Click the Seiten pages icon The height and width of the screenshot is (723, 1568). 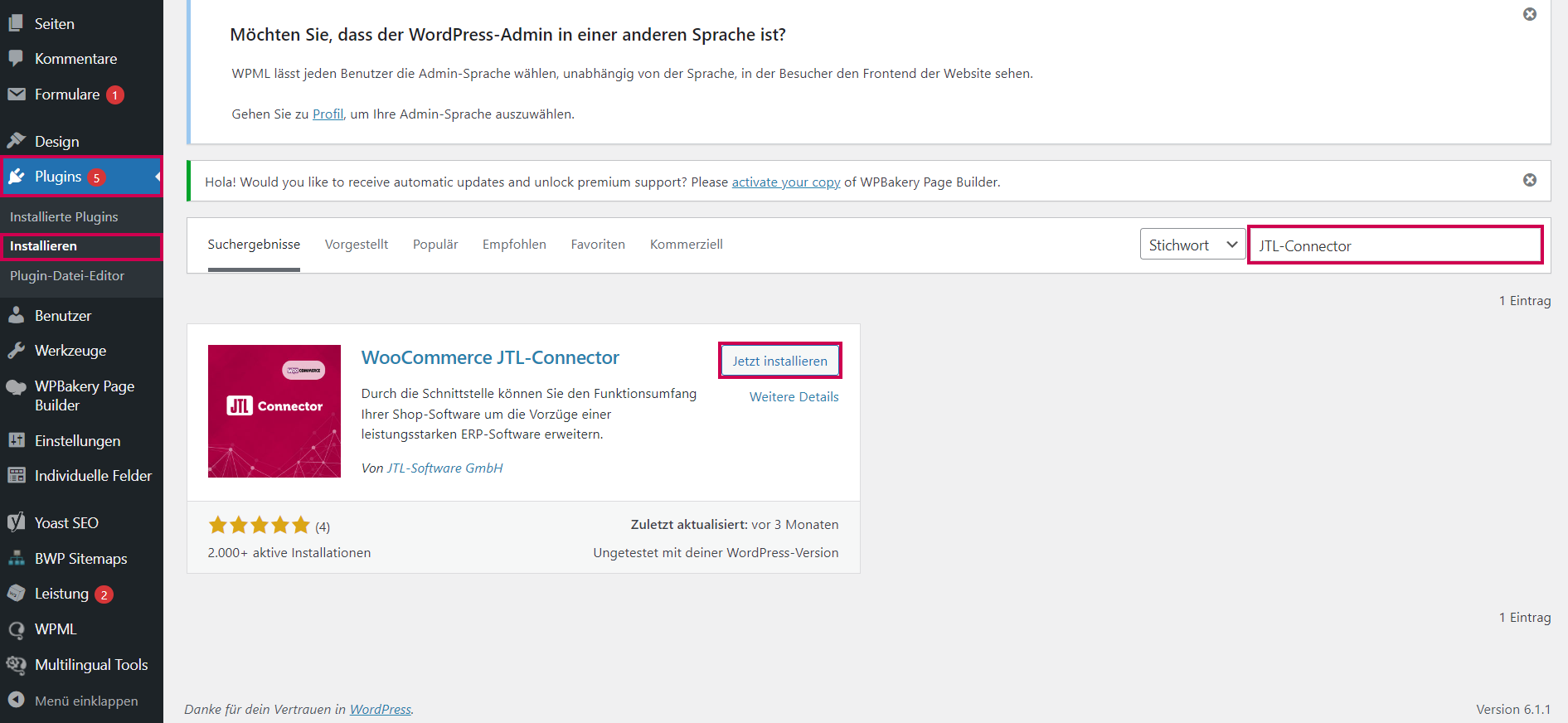(x=16, y=23)
